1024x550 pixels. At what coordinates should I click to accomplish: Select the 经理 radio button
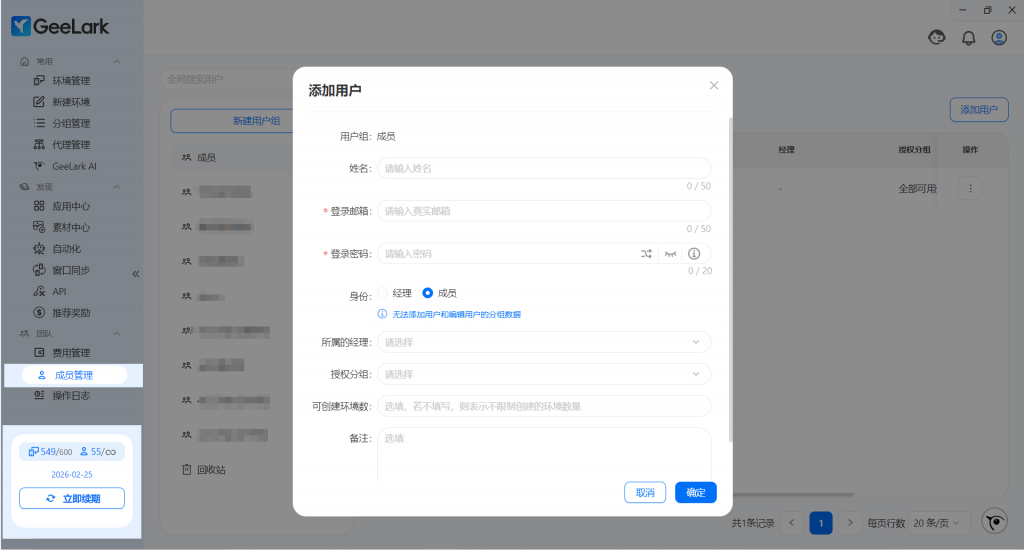pos(383,293)
